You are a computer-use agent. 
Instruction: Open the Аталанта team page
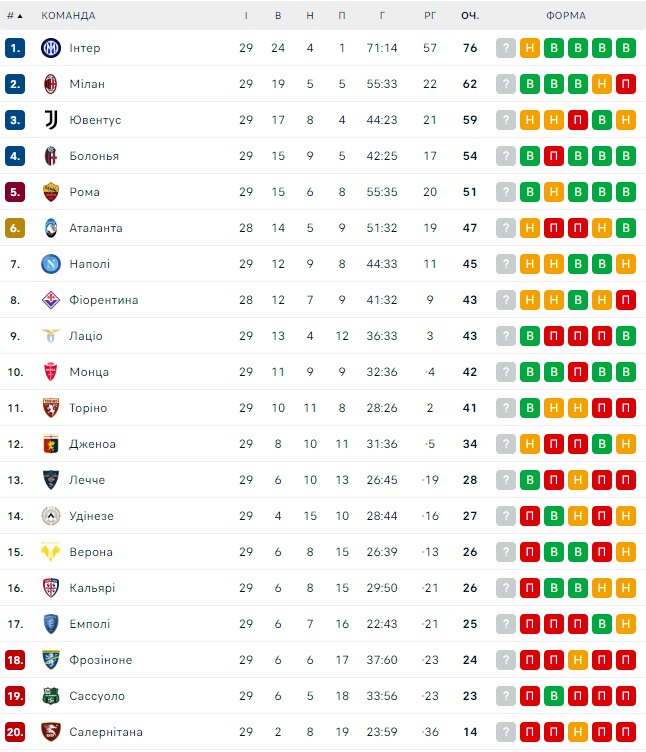(x=96, y=228)
